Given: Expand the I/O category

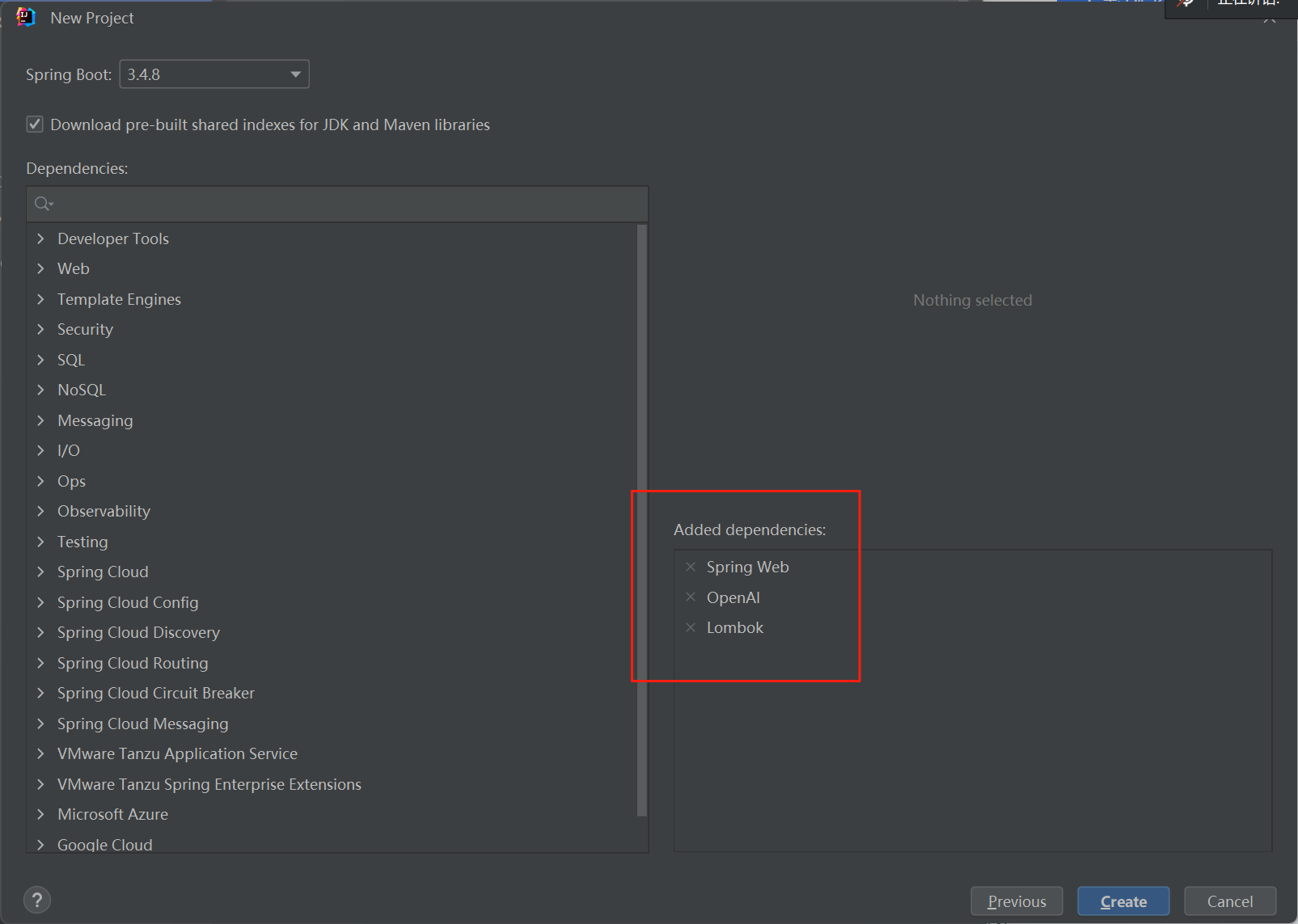Looking at the screenshot, I should [40, 450].
